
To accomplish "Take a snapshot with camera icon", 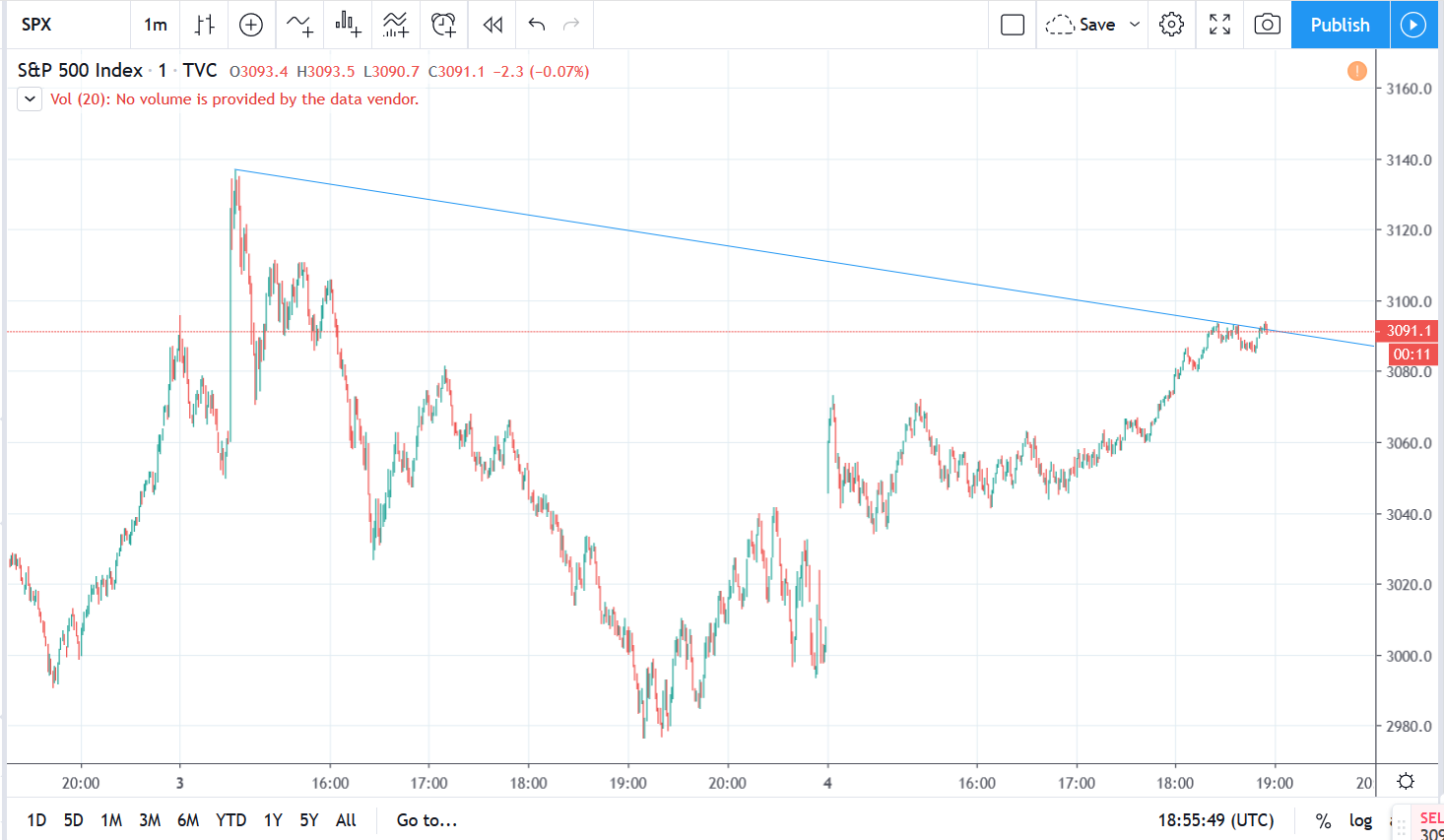I will click(x=1267, y=25).
